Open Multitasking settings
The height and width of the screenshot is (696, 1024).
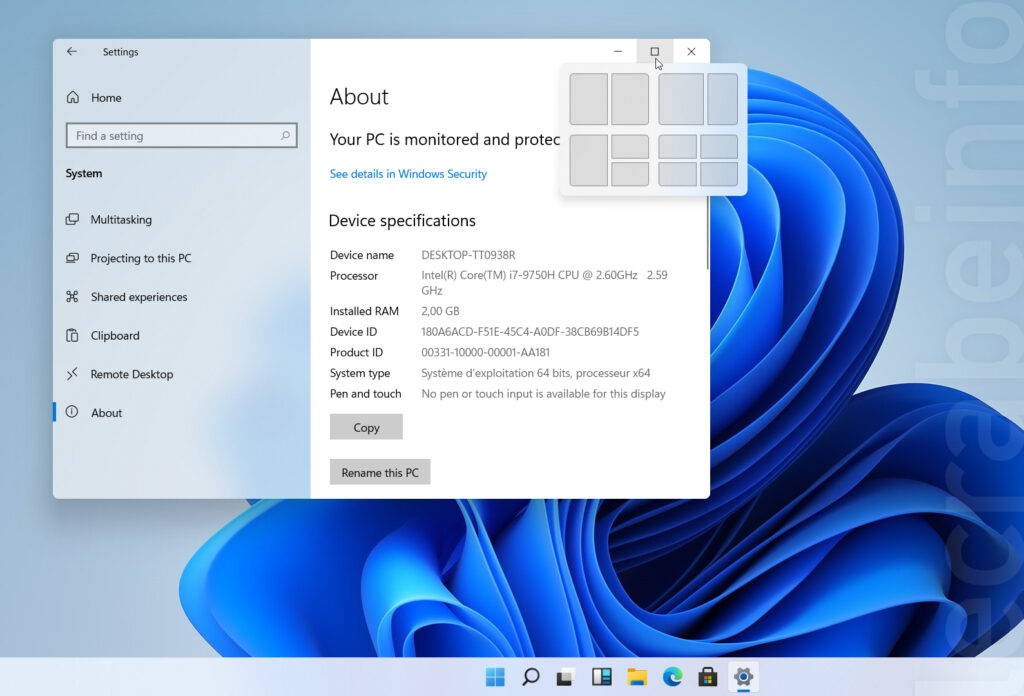click(109, 219)
